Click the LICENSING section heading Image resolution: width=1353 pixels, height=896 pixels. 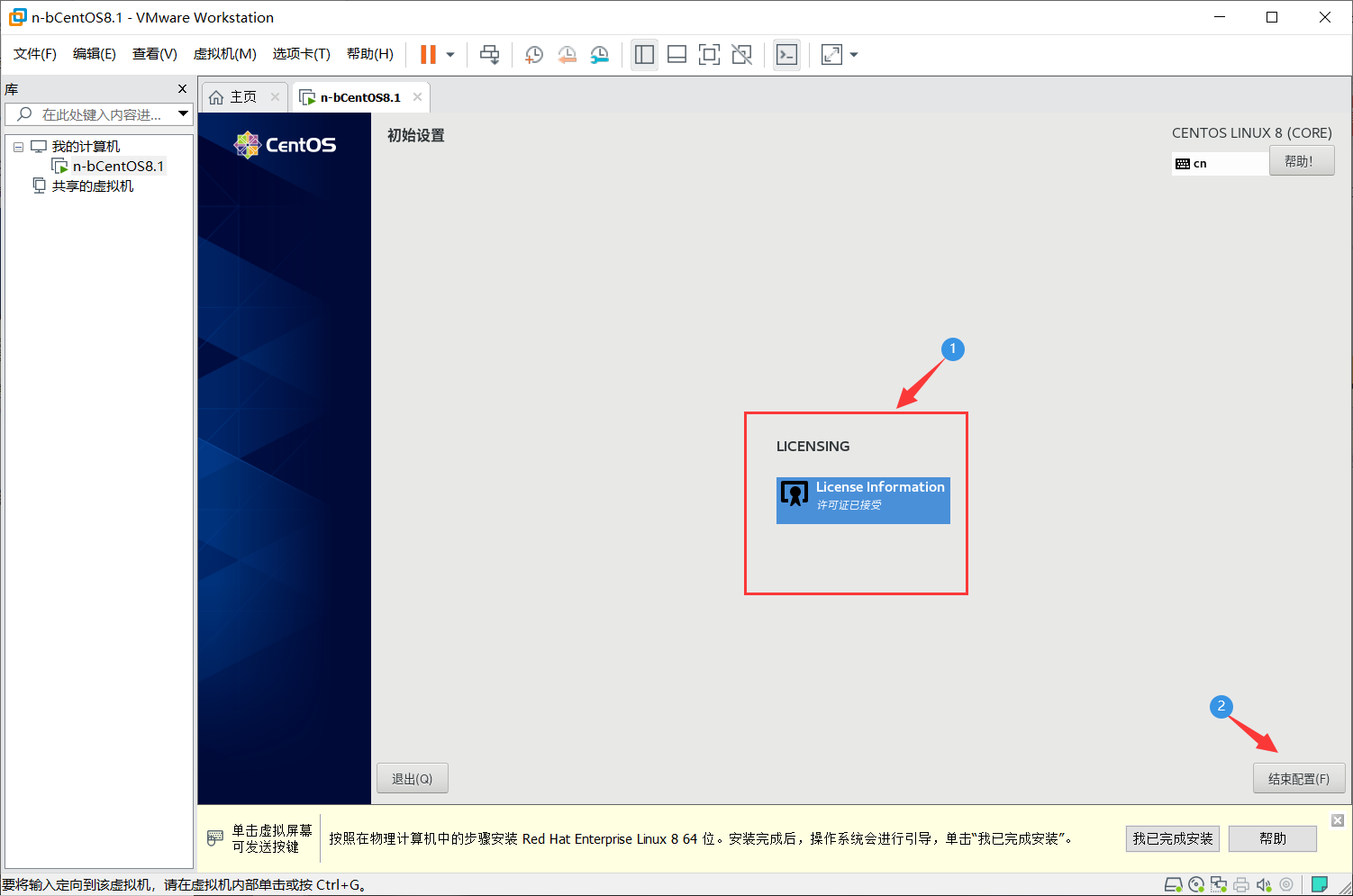(x=813, y=447)
